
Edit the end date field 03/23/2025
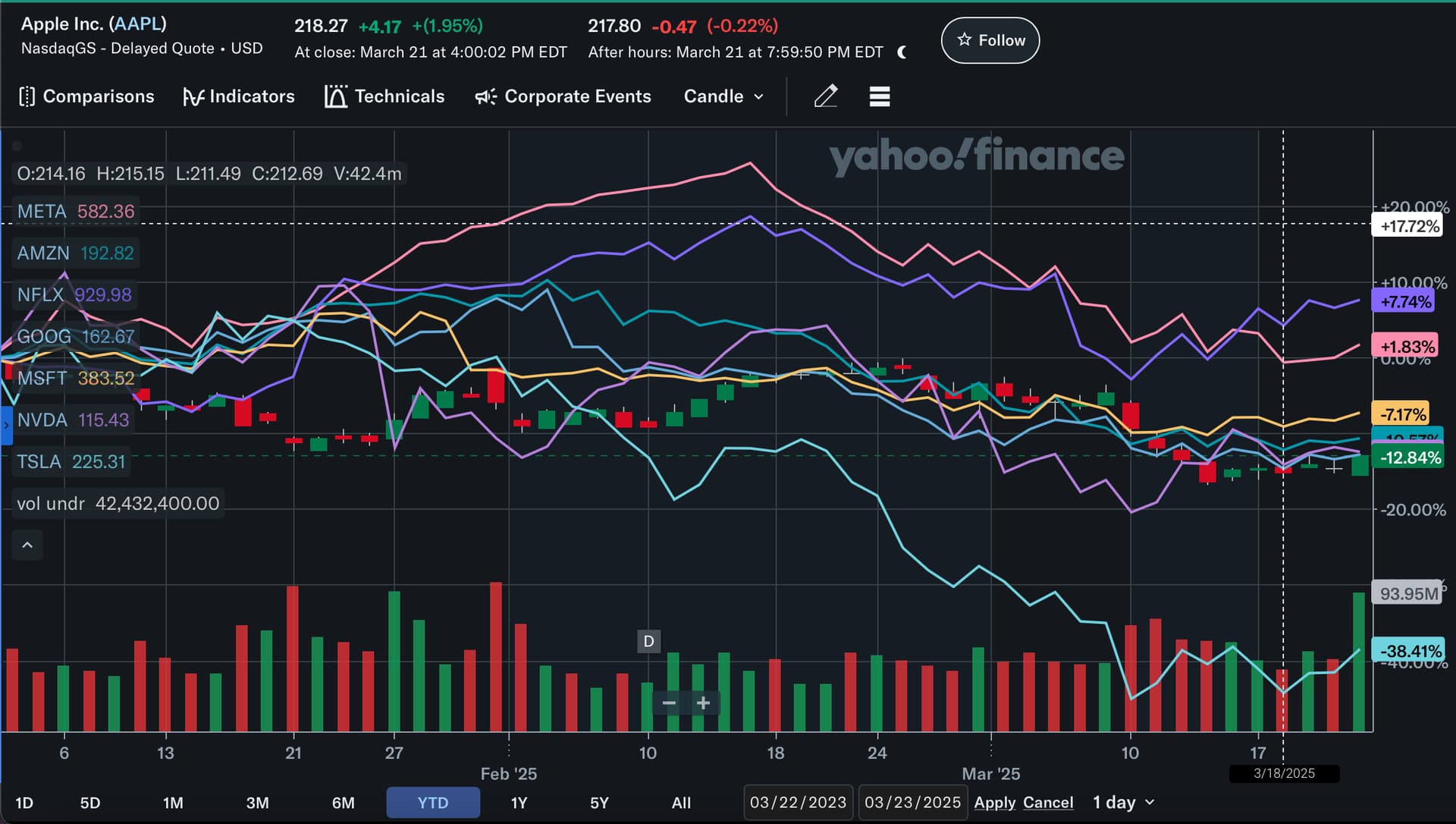pyautogui.click(x=913, y=803)
